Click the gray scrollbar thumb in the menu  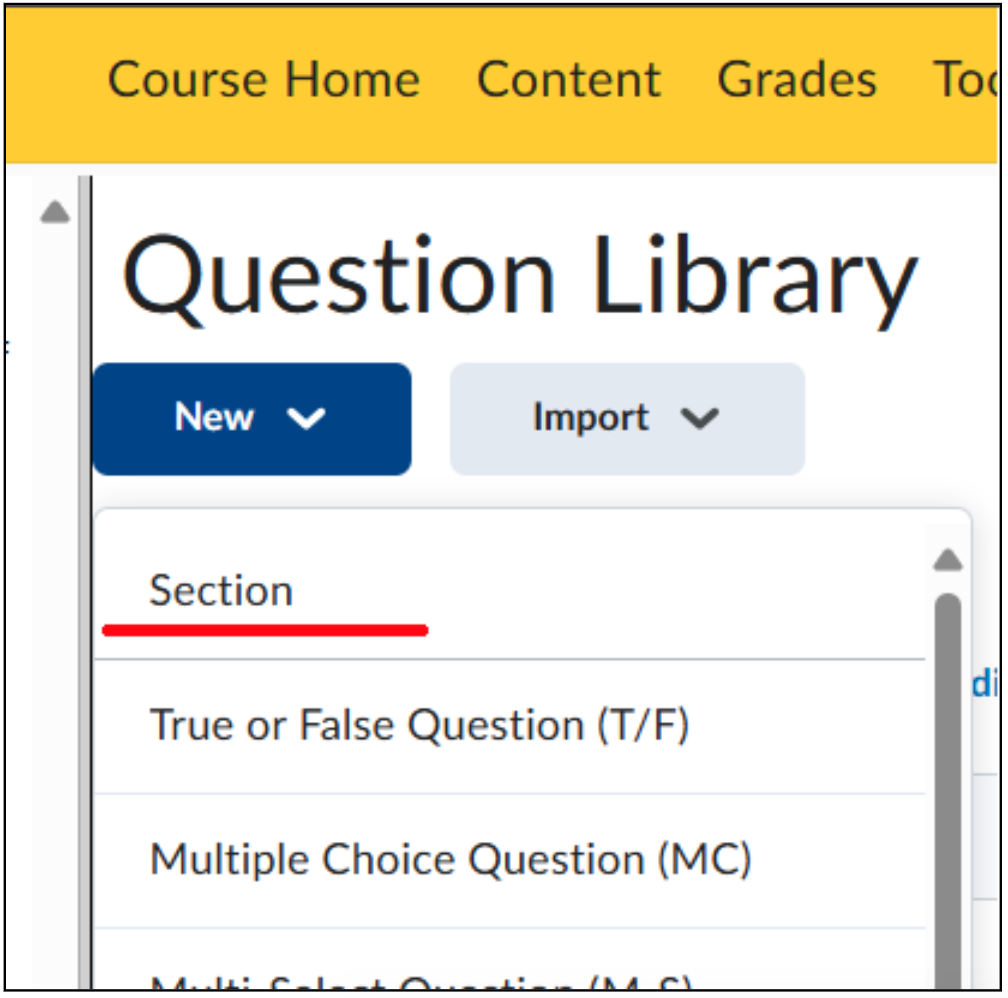pyautogui.click(x=948, y=791)
